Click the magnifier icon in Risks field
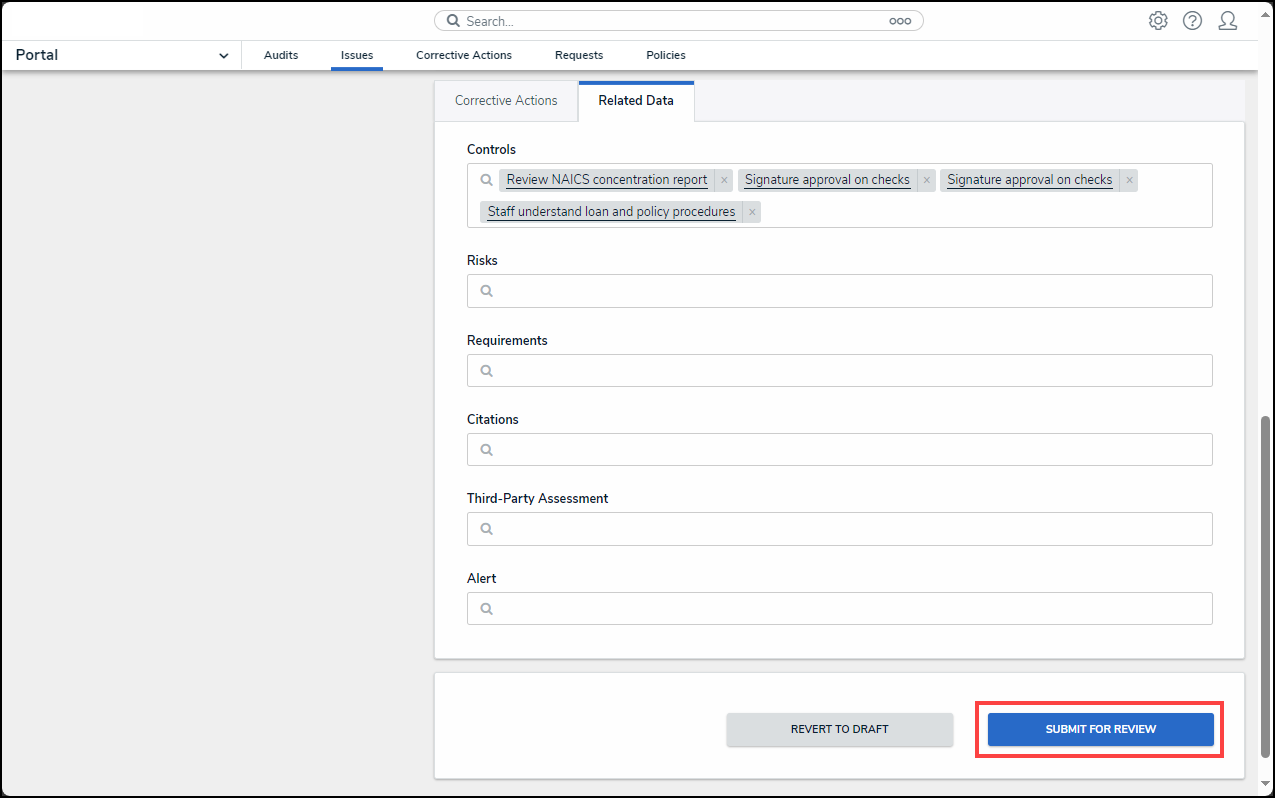 pos(486,291)
